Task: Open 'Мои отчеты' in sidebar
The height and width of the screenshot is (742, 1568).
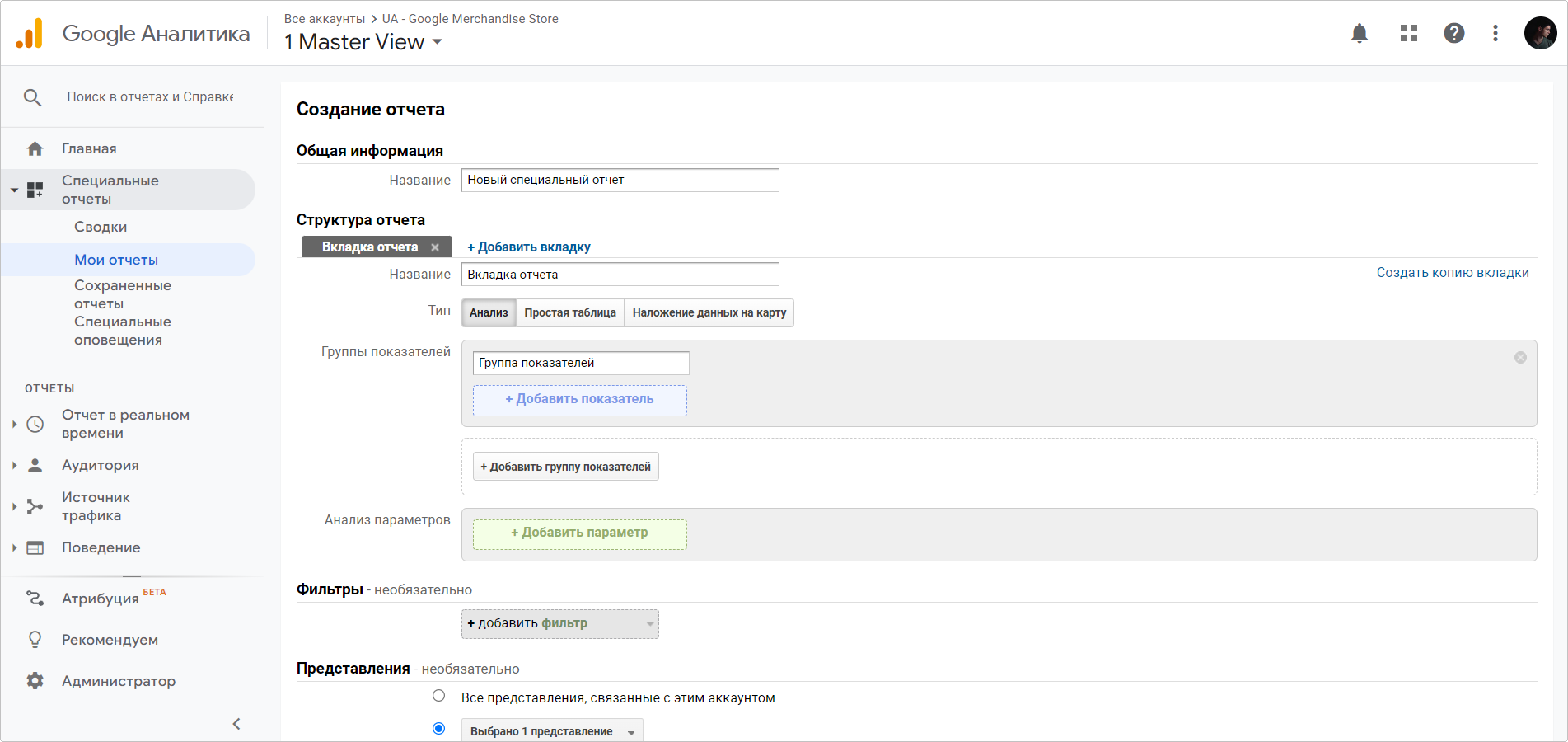Action: pos(116,260)
